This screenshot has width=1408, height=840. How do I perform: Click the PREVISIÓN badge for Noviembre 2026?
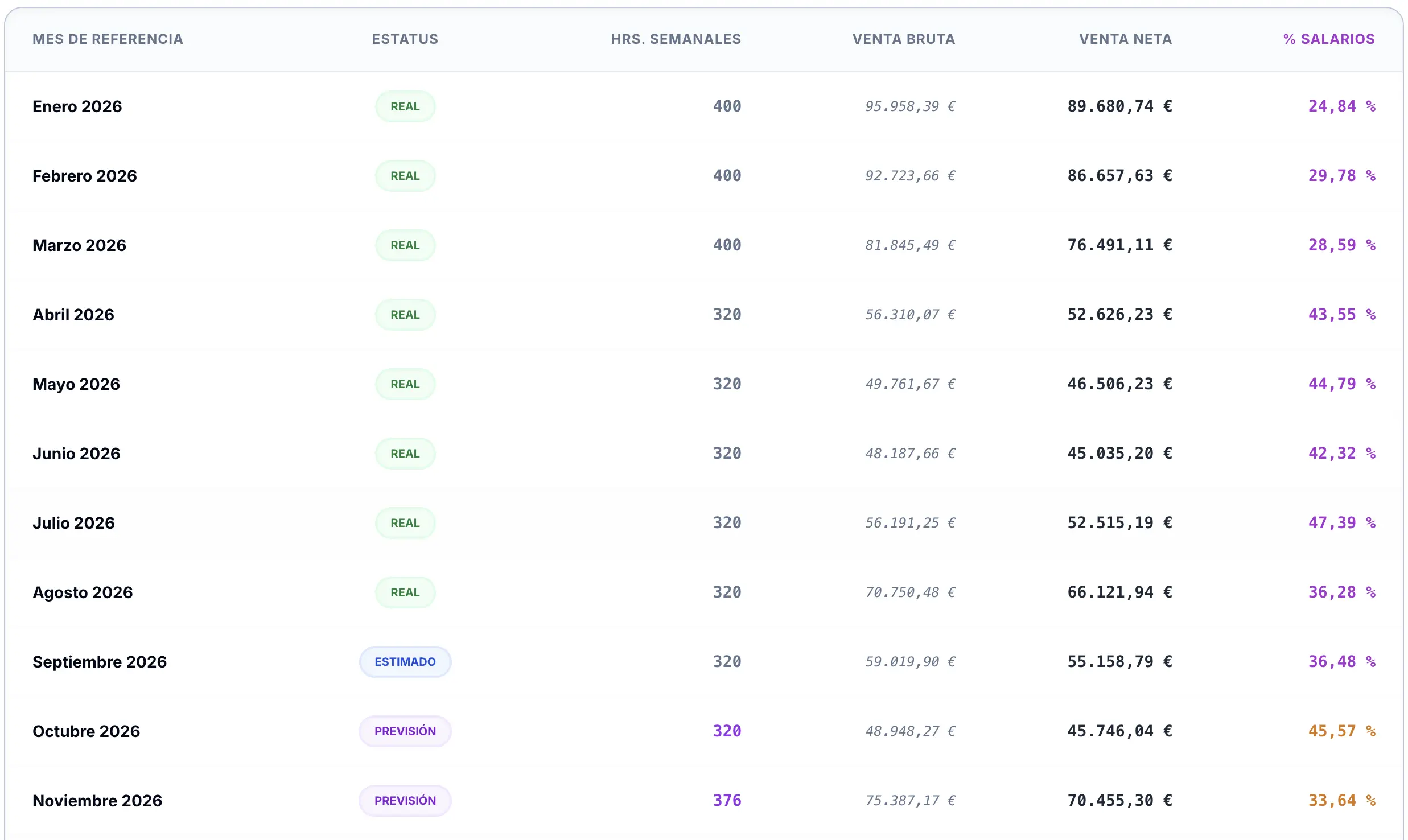tap(405, 801)
